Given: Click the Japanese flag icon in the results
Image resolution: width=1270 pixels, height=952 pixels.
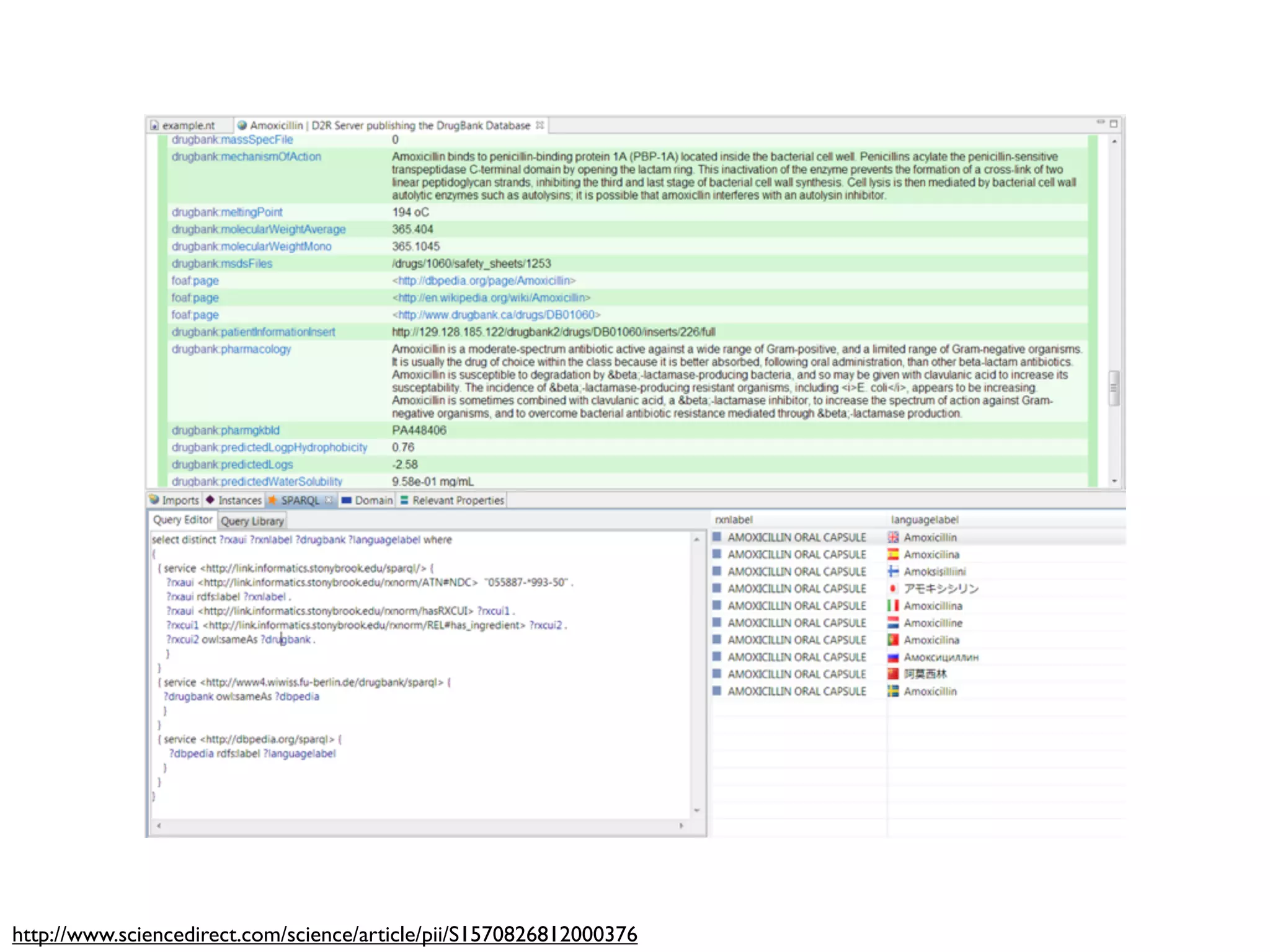Looking at the screenshot, I should 893,589.
